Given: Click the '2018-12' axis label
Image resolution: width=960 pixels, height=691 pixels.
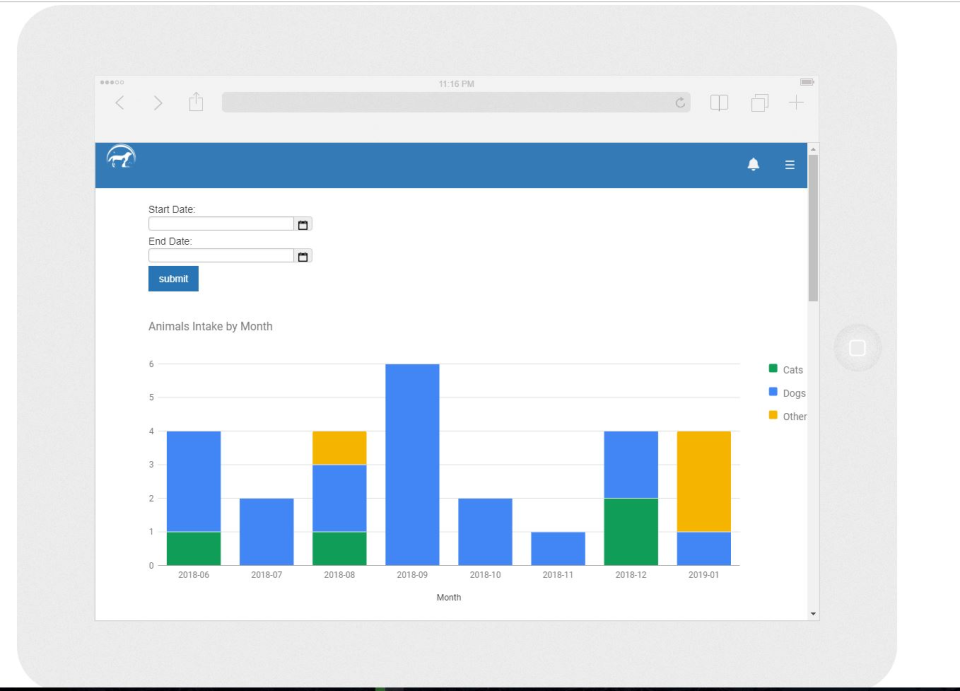Looking at the screenshot, I should click(631, 575).
